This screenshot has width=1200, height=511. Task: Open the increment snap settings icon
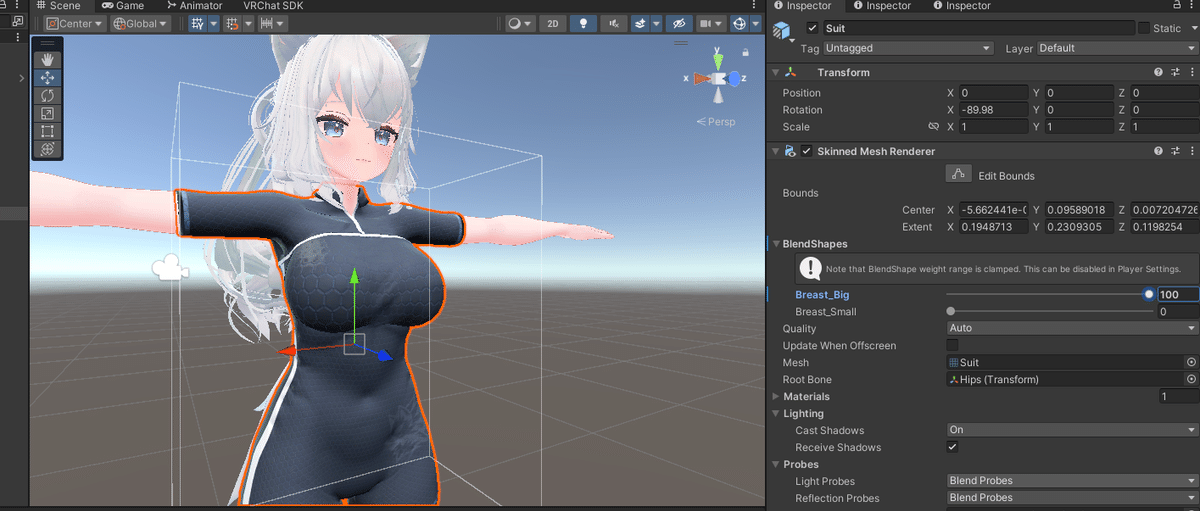click(x=267, y=23)
